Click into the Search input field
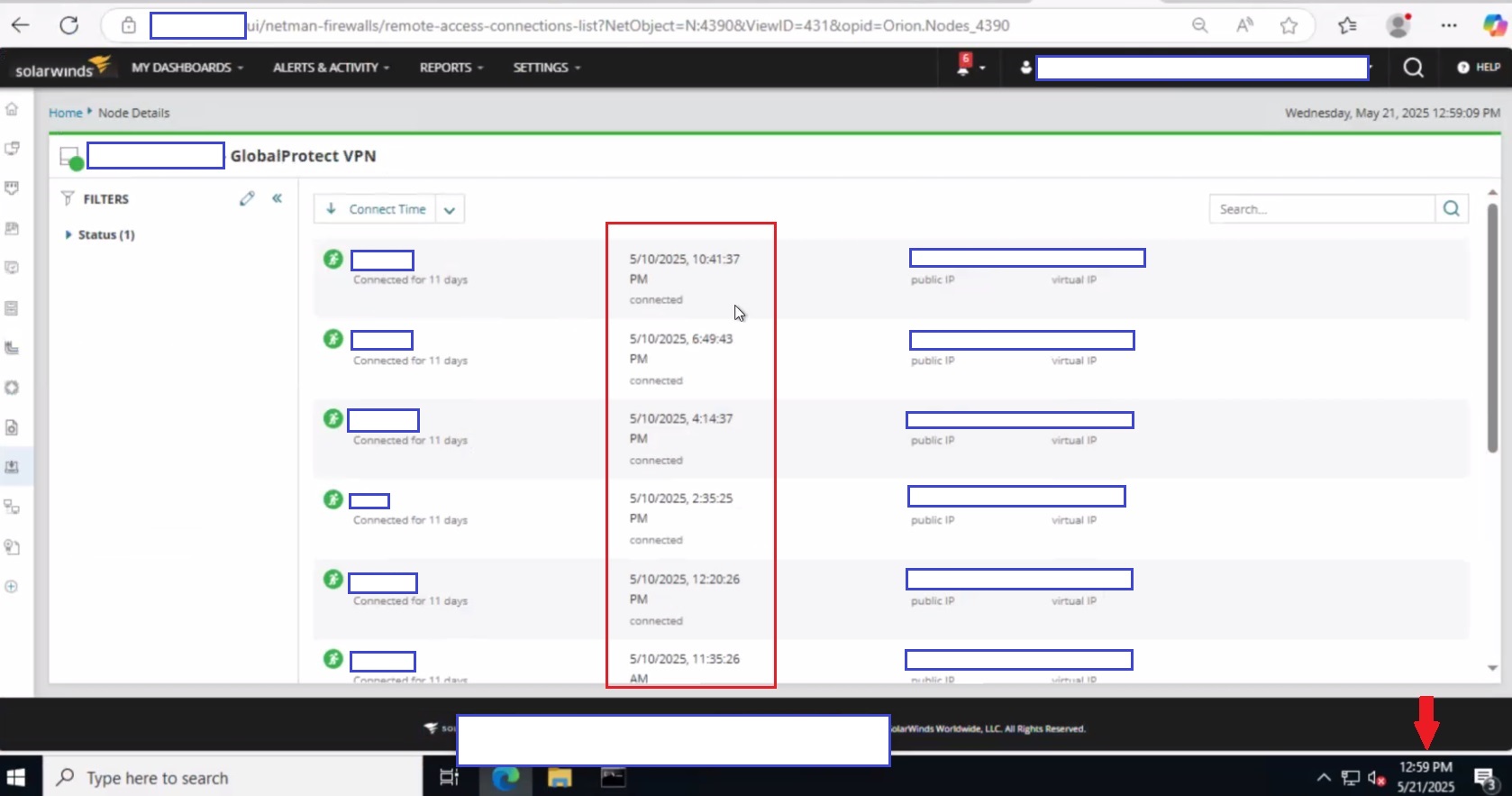 tap(1322, 209)
